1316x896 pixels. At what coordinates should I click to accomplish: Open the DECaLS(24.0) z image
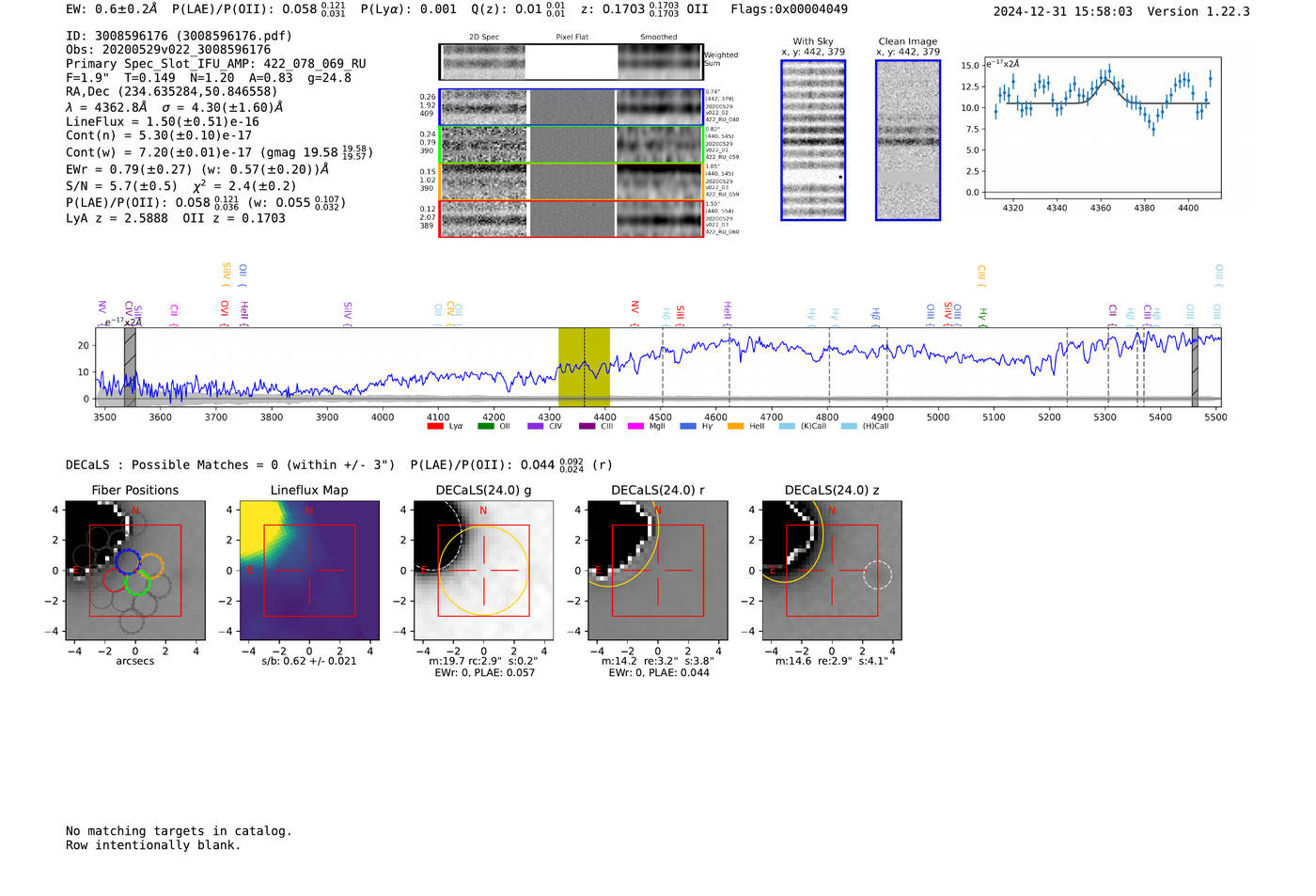pyautogui.click(x=832, y=571)
